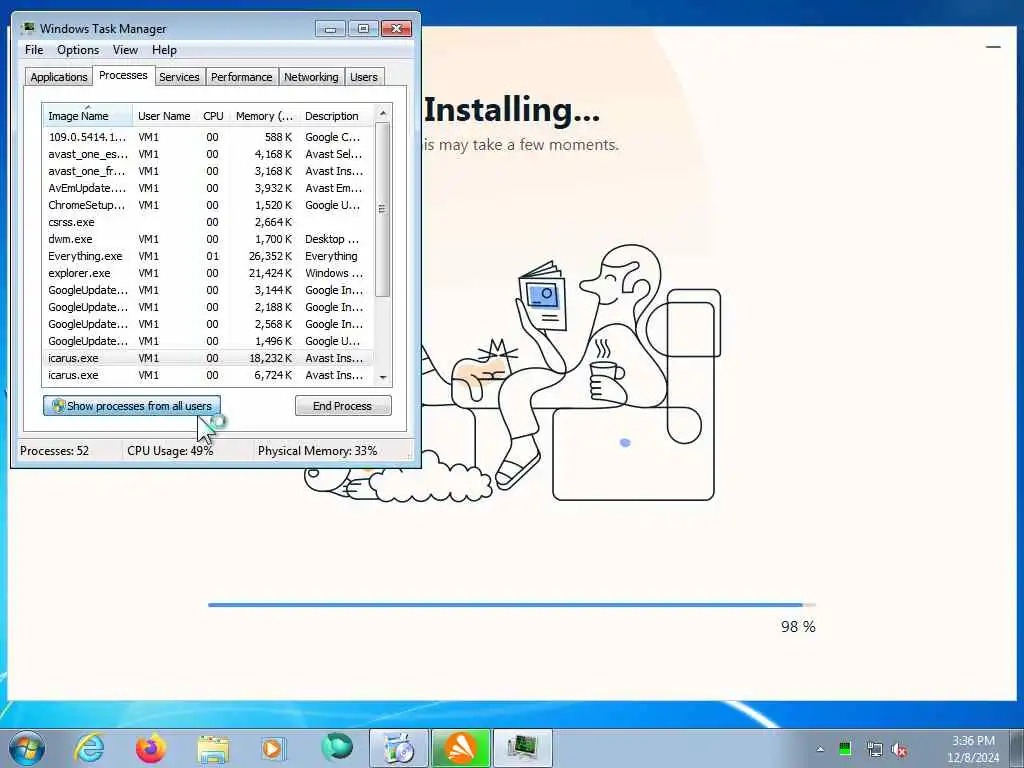Screen dimensions: 1024x768
Task: Open the network tray icon
Action: pyautogui.click(x=874, y=749)
